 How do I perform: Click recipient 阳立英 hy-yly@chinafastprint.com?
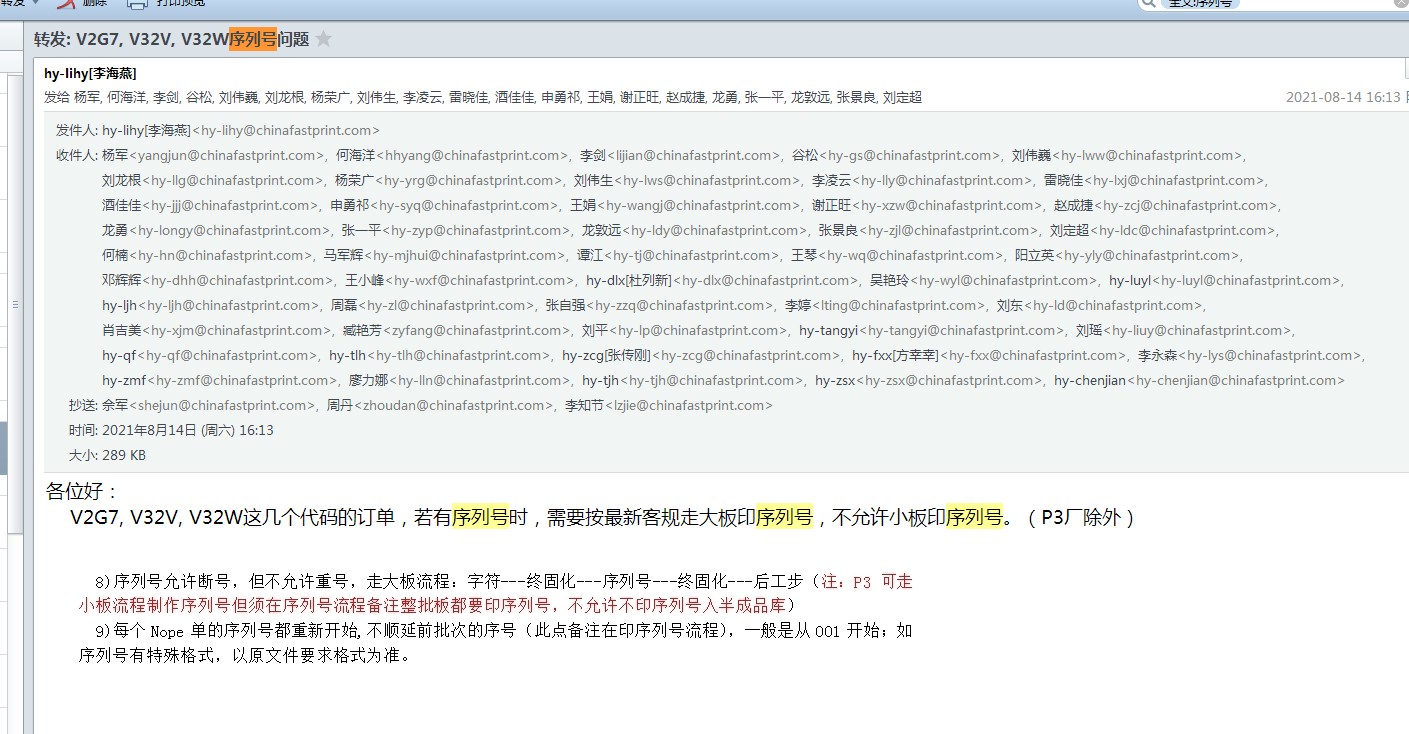pos(1128,255)
